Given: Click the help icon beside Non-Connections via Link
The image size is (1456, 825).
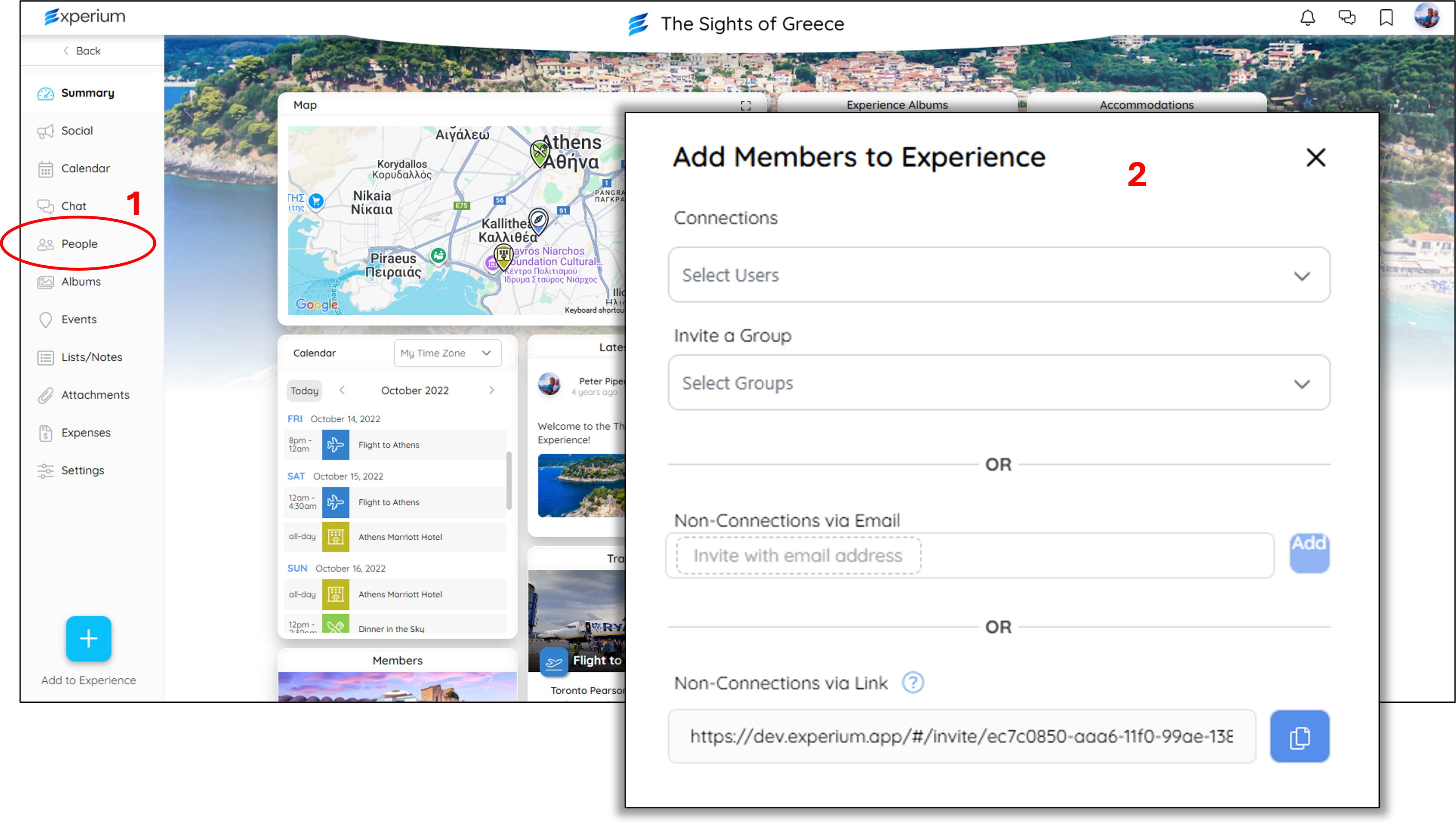Looking at the screenshot, I should click(912, 683).
